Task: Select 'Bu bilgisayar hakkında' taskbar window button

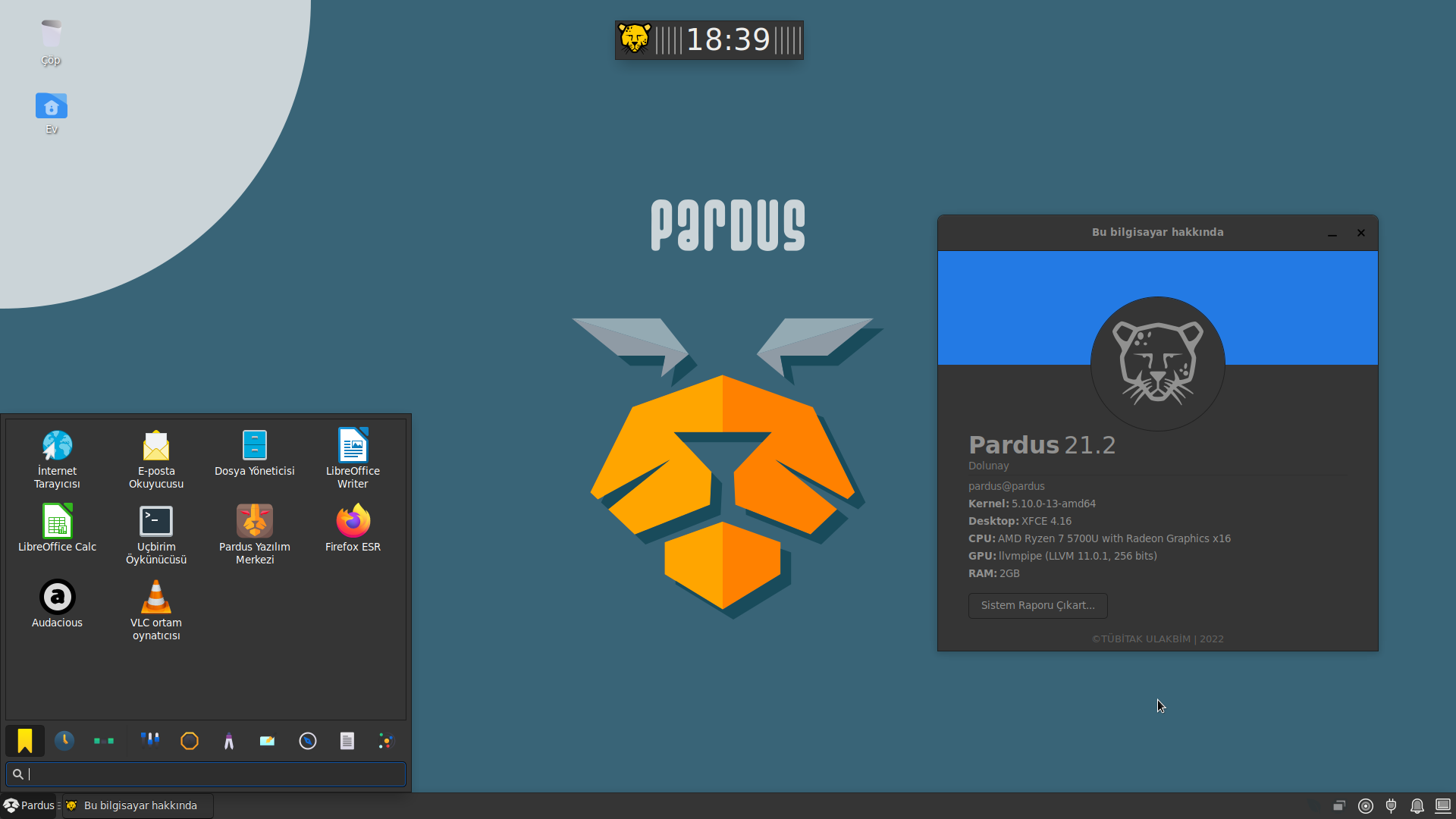Action: point(137,805)
